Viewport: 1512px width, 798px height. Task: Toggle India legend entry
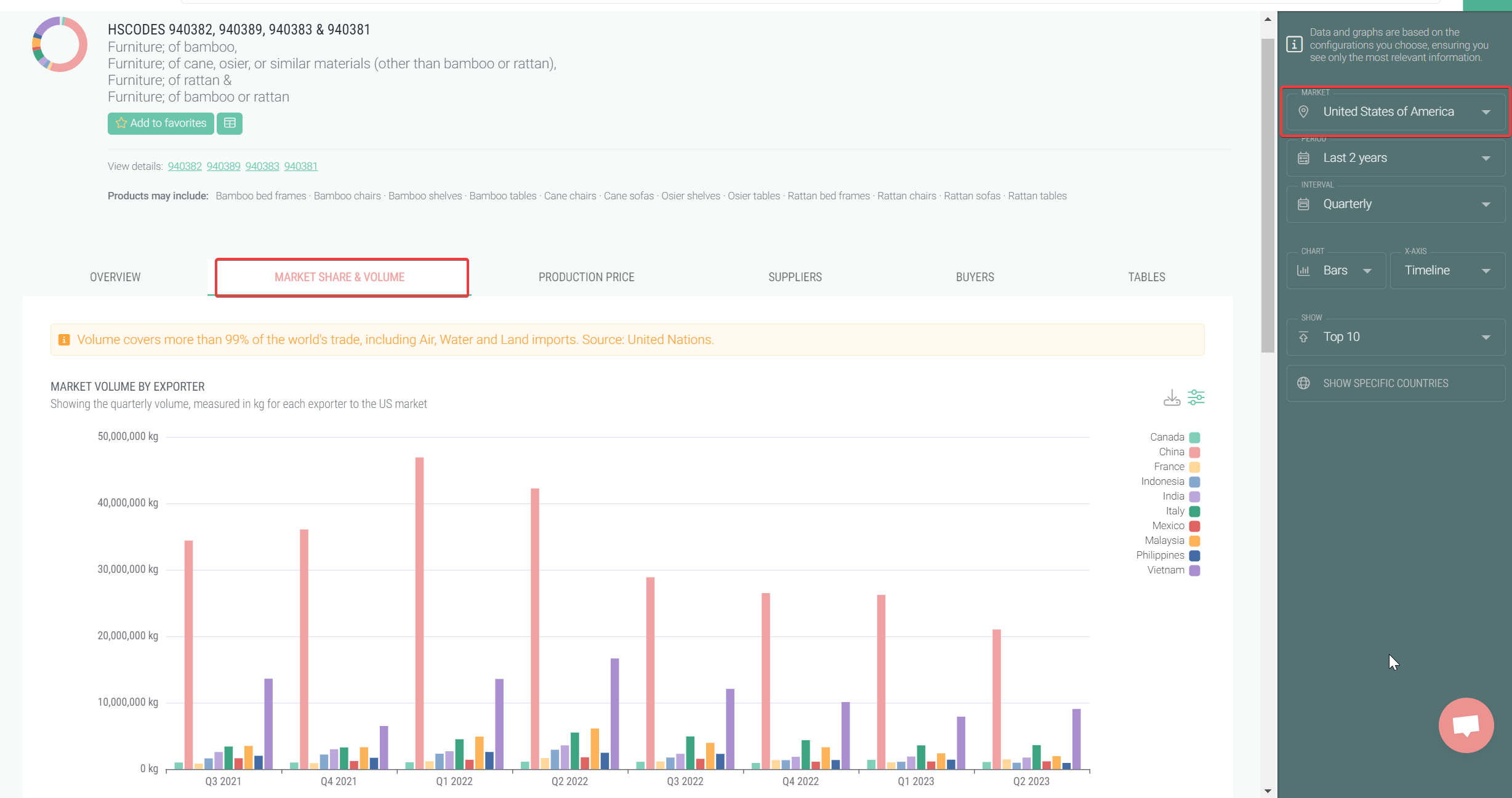click(x=1181, y=497)
